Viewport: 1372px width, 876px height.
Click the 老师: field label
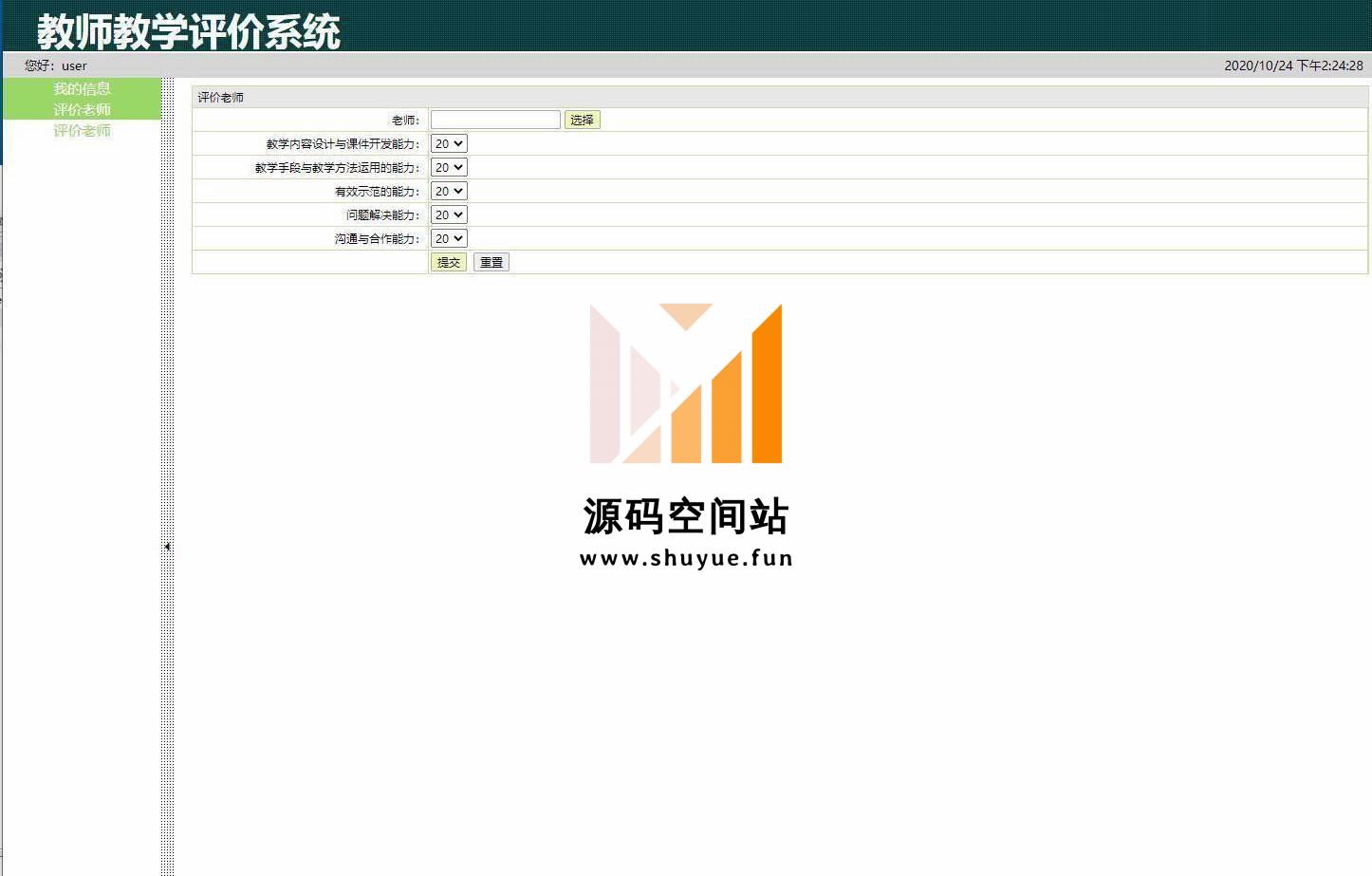(x=405, y=121)
